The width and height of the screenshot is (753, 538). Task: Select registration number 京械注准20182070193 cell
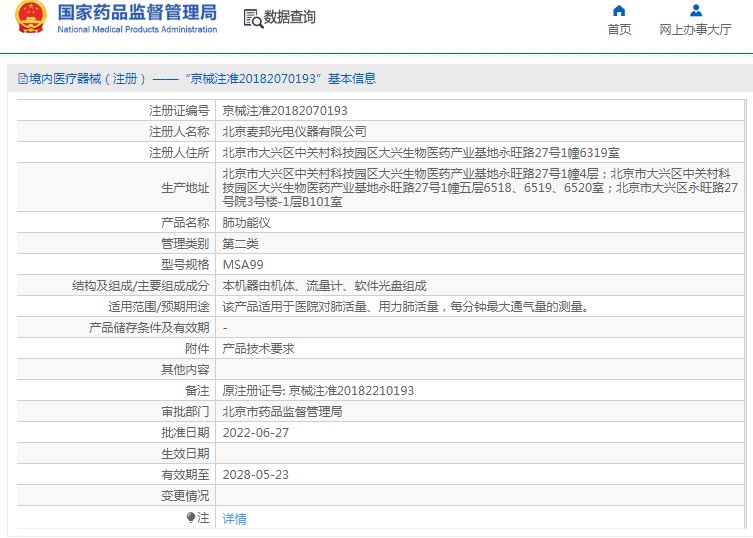480,110
